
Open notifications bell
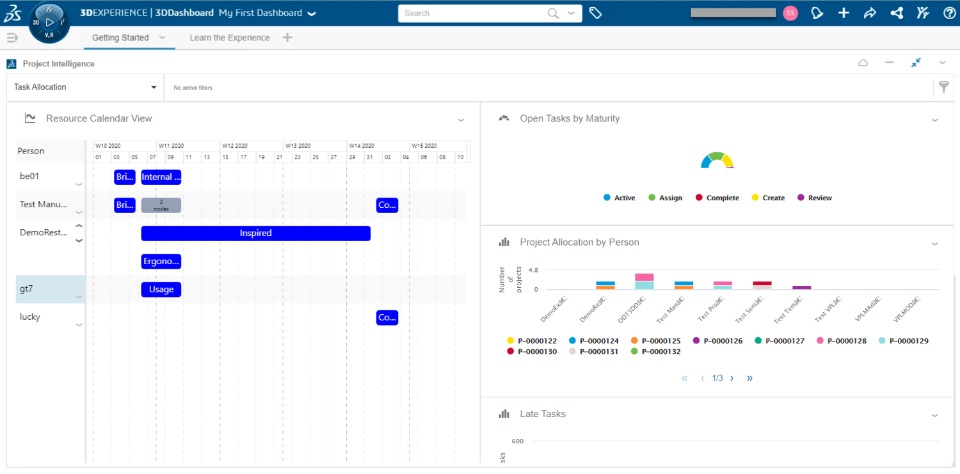(x=817, y=13)
